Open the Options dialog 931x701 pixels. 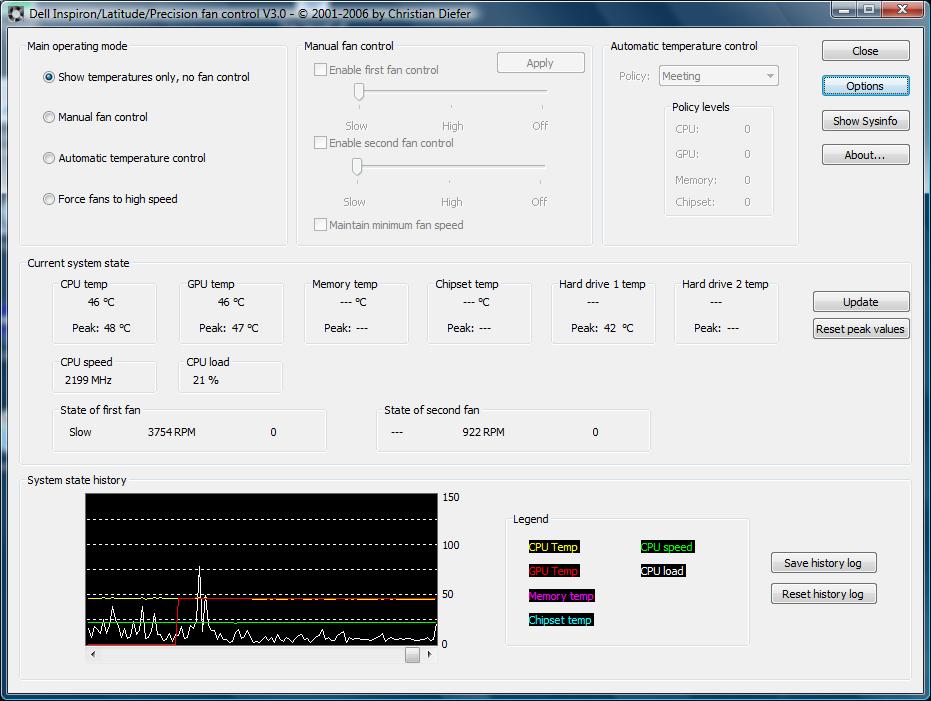(x=865, y=86)
